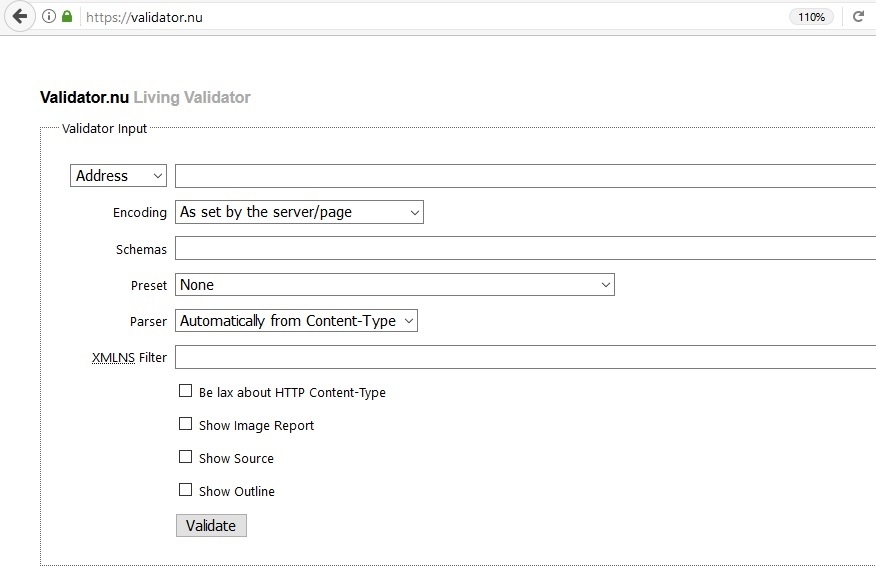Screen dimensions: 876x572
Task: Check the Show Image Report box
Action: point(185,424)
